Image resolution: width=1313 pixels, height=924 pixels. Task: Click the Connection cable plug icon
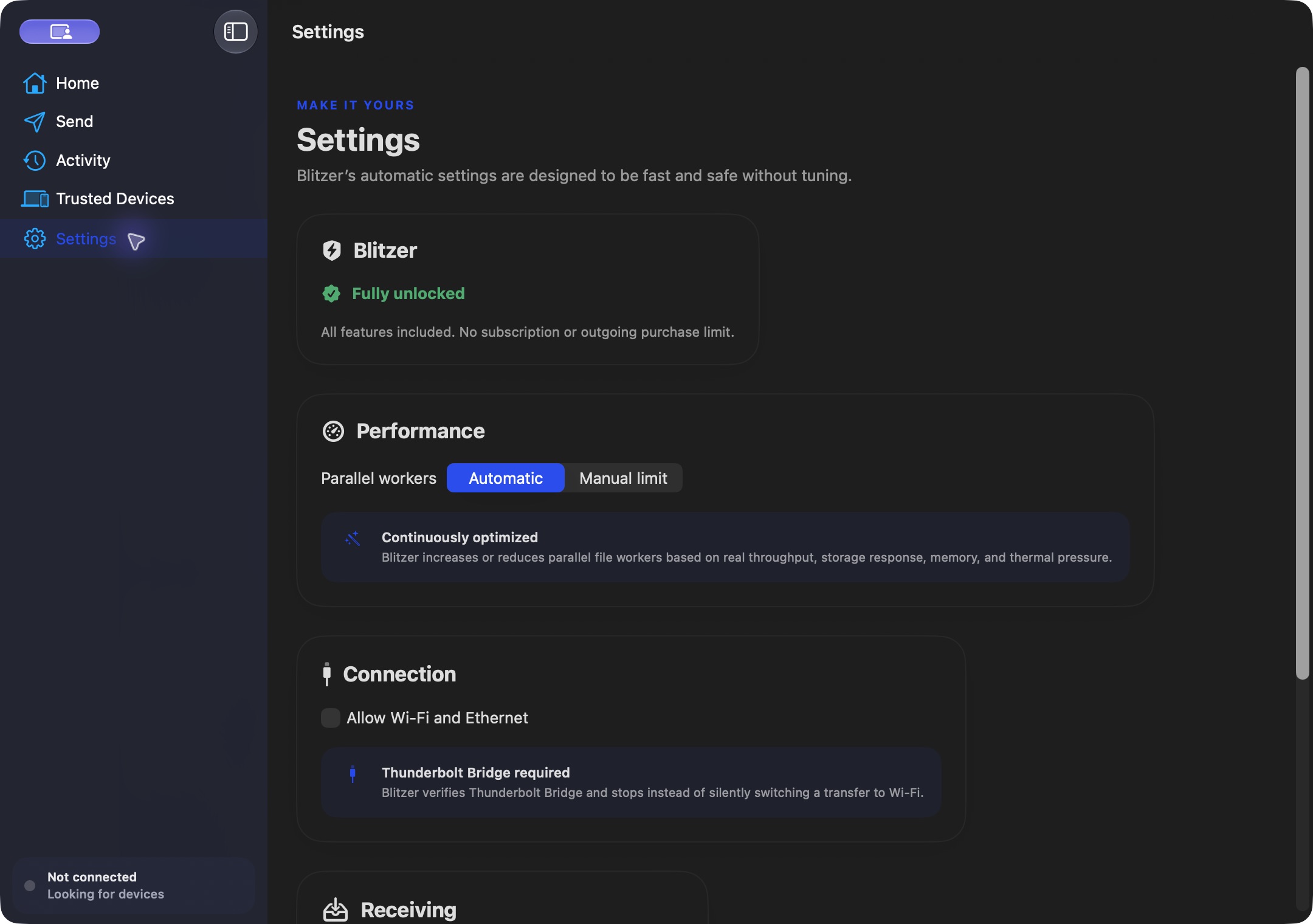click(327, 674)
